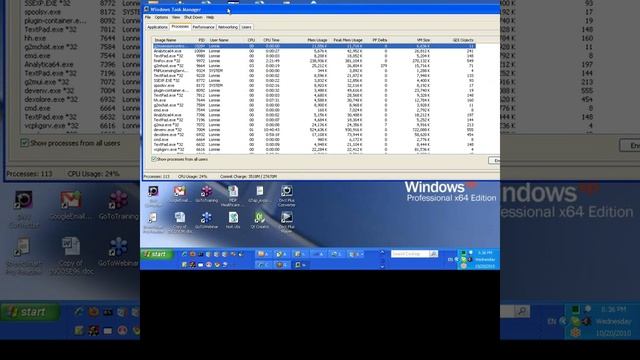This screenshot has width=640, height=360.
Task: Select the spoolsv.exe process row
Action: coord(314,85)
